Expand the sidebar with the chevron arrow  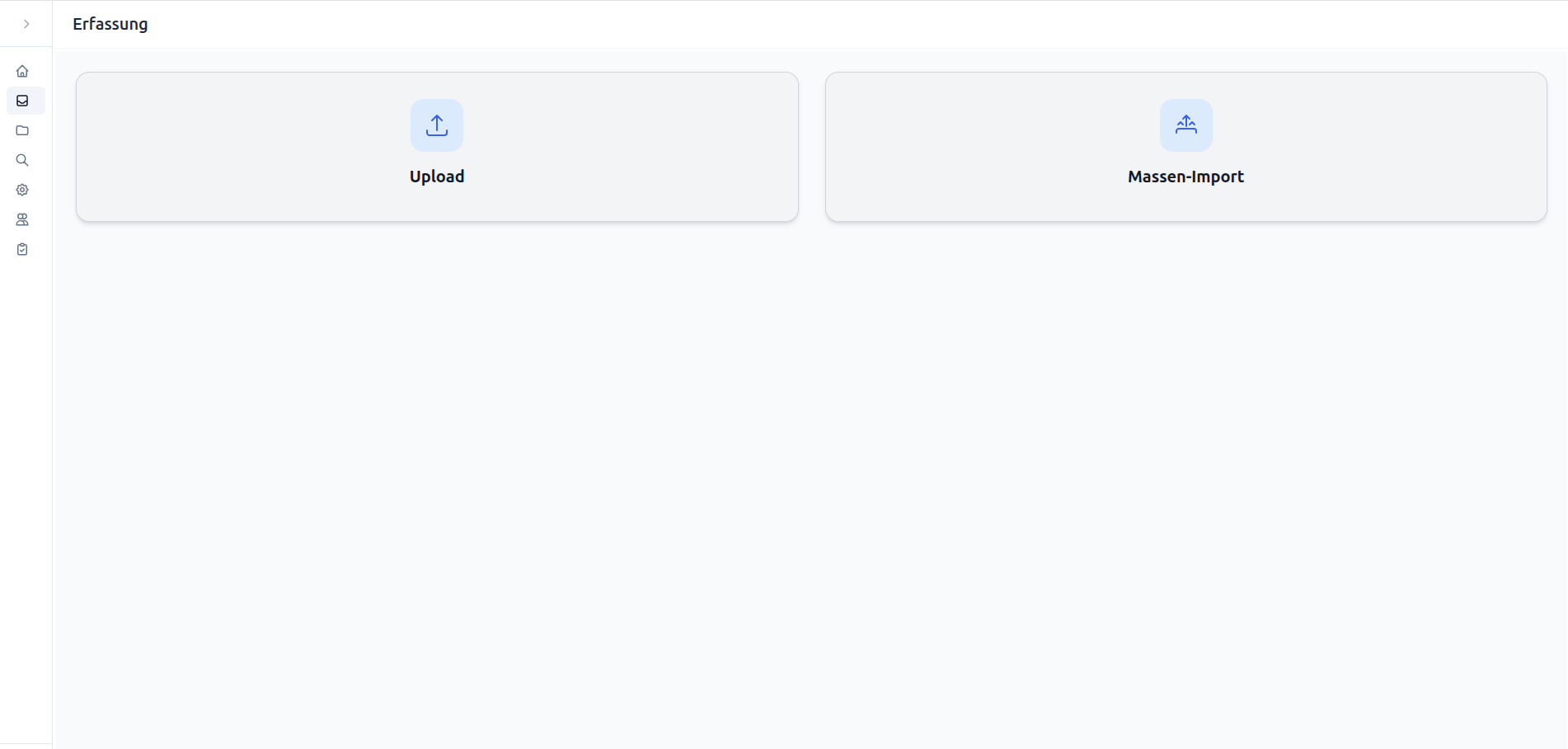26,24
